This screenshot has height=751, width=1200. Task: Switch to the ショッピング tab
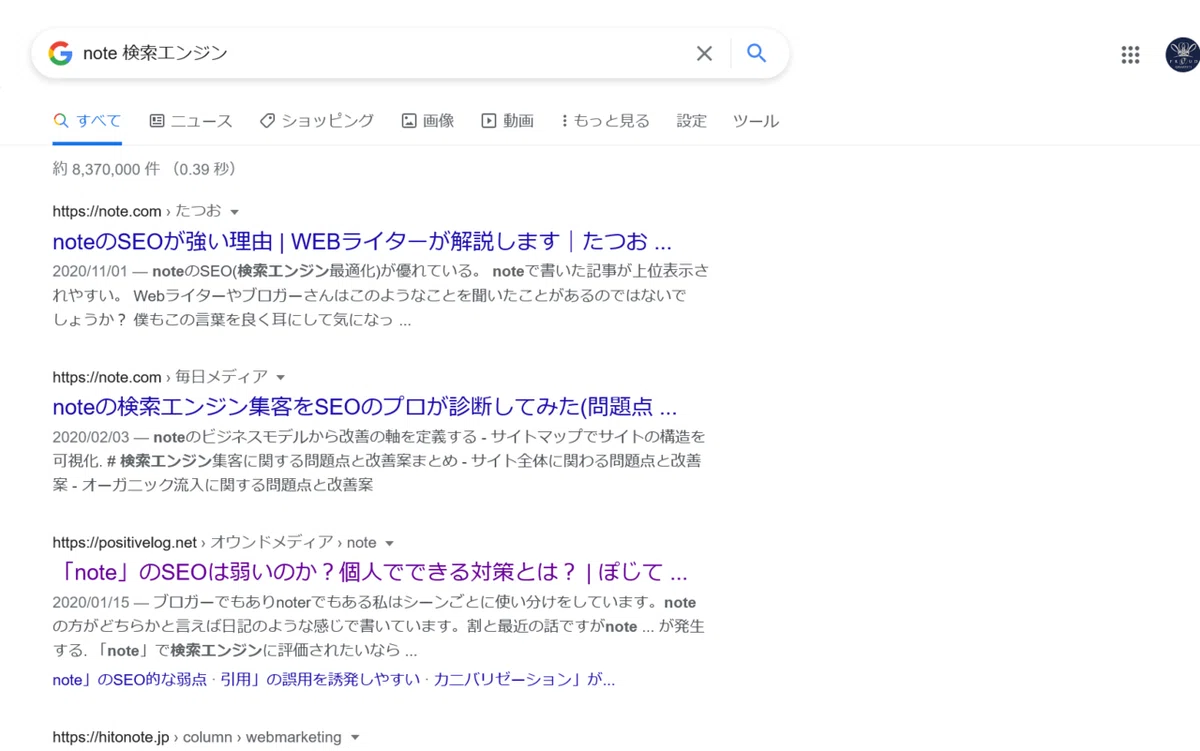click(316, 121)
